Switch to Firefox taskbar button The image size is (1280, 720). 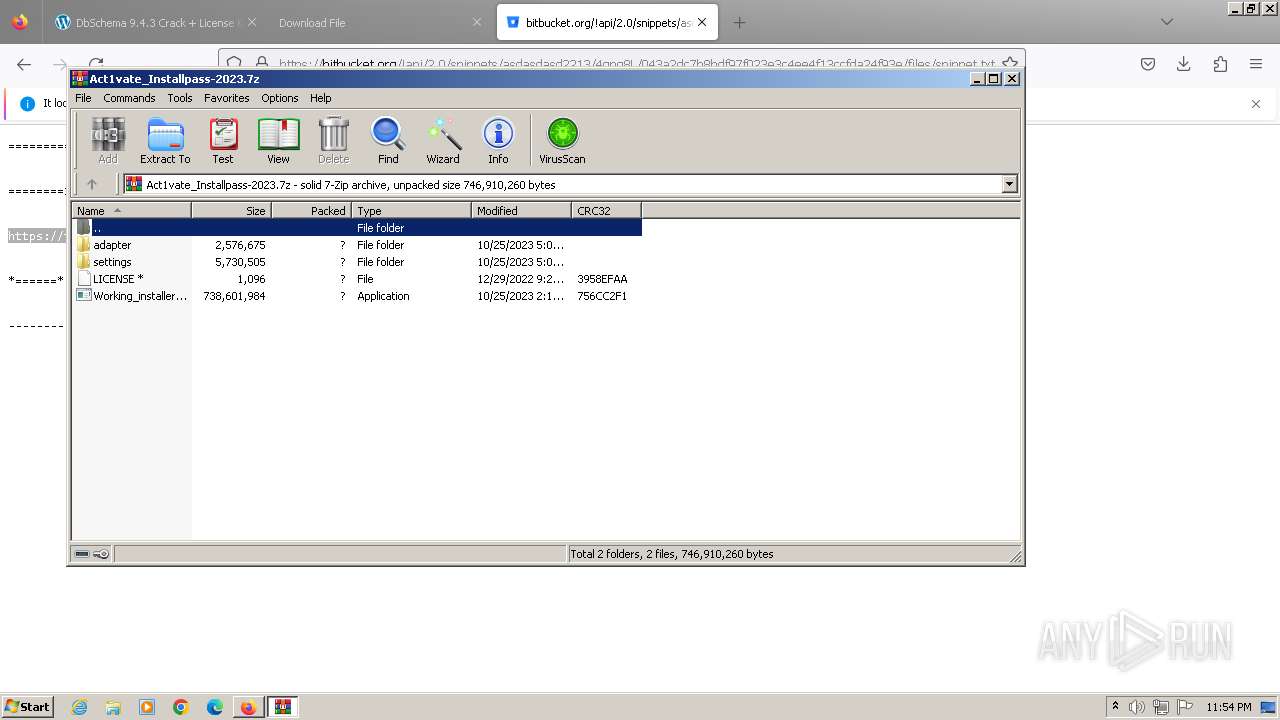[x=248, y=707]
